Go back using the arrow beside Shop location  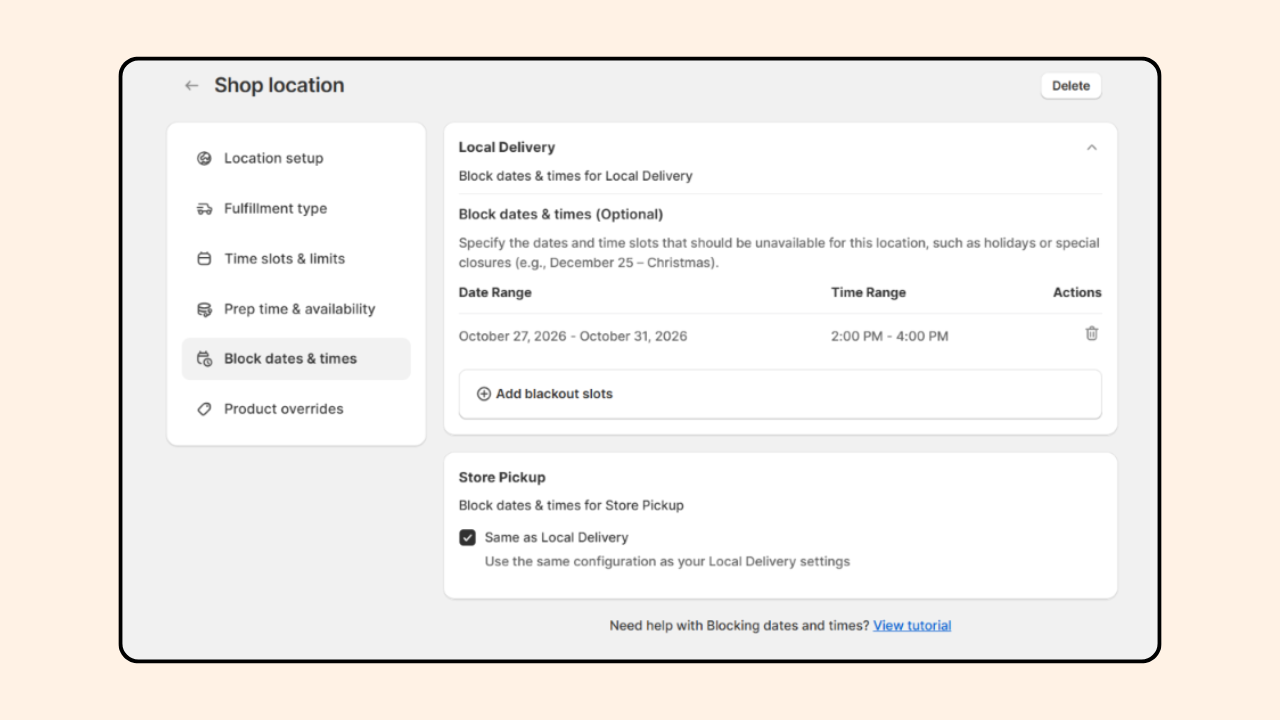tap(191, 86)
